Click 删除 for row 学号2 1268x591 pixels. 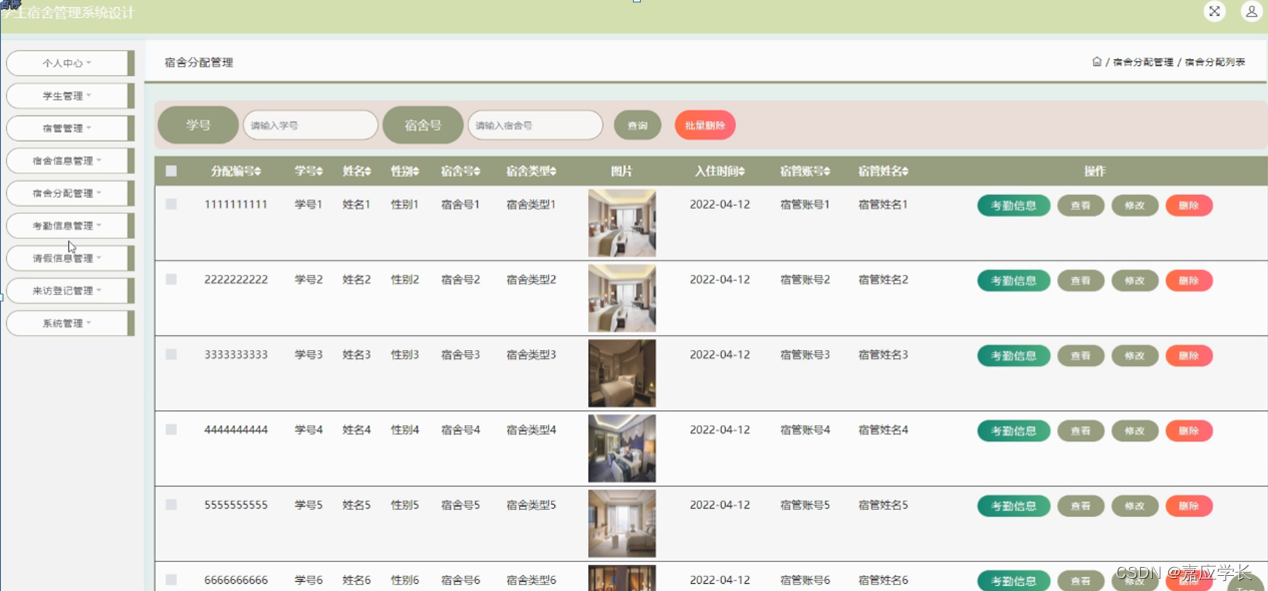click(x=1189, y=280)
